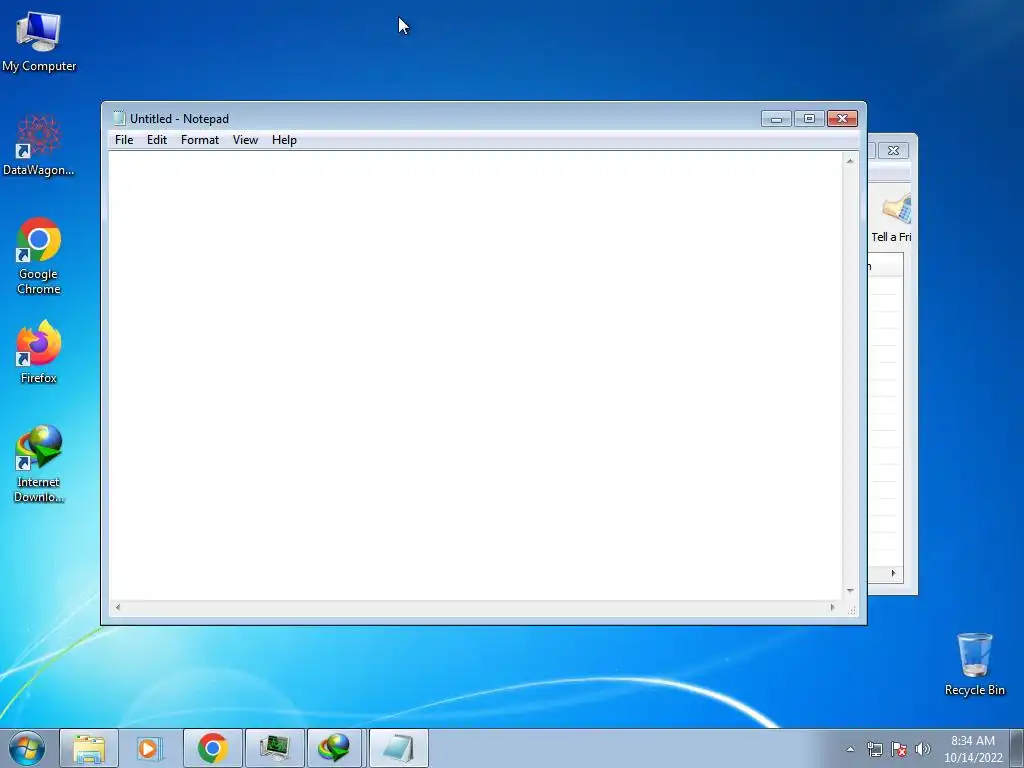Viewport: 1024px width, 768px height.
Task: Select the Internet Download Manager desktop shortcut
Action: [x=39, y=464]
